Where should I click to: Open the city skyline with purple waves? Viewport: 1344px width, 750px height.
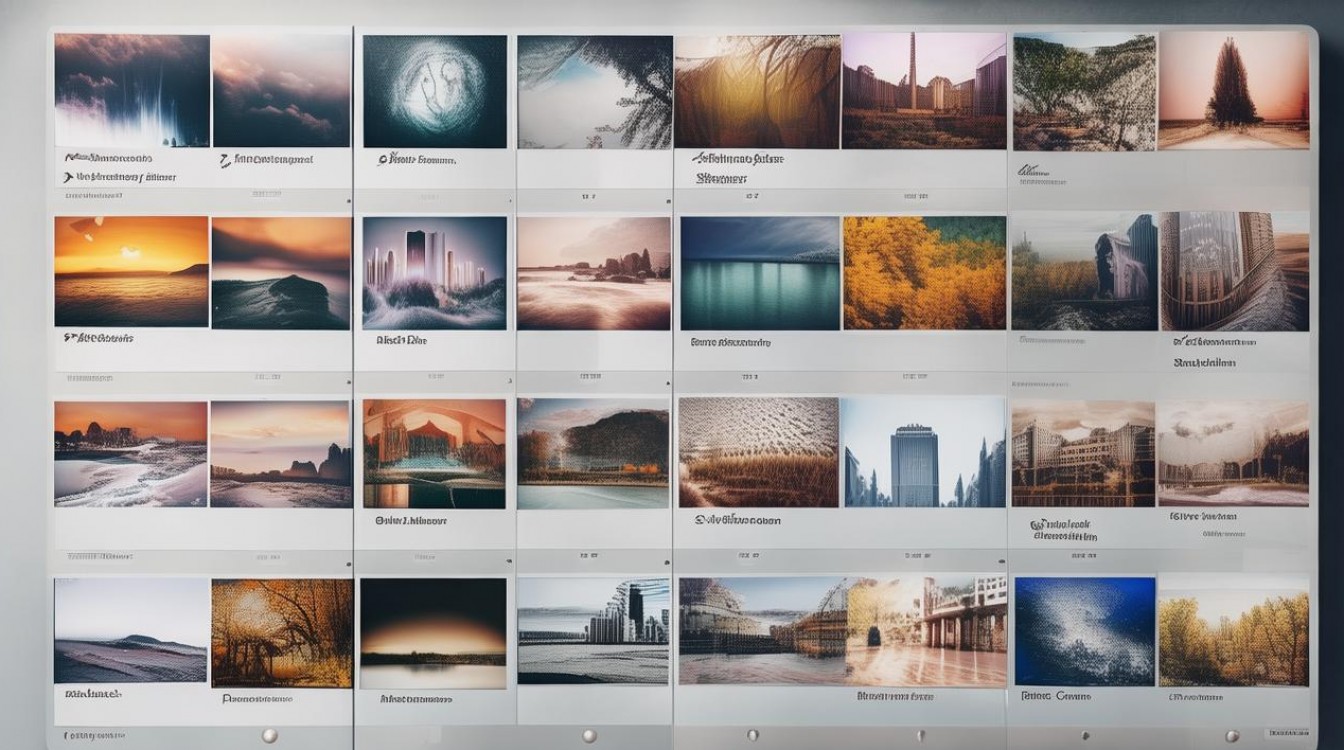click(434, 273)
